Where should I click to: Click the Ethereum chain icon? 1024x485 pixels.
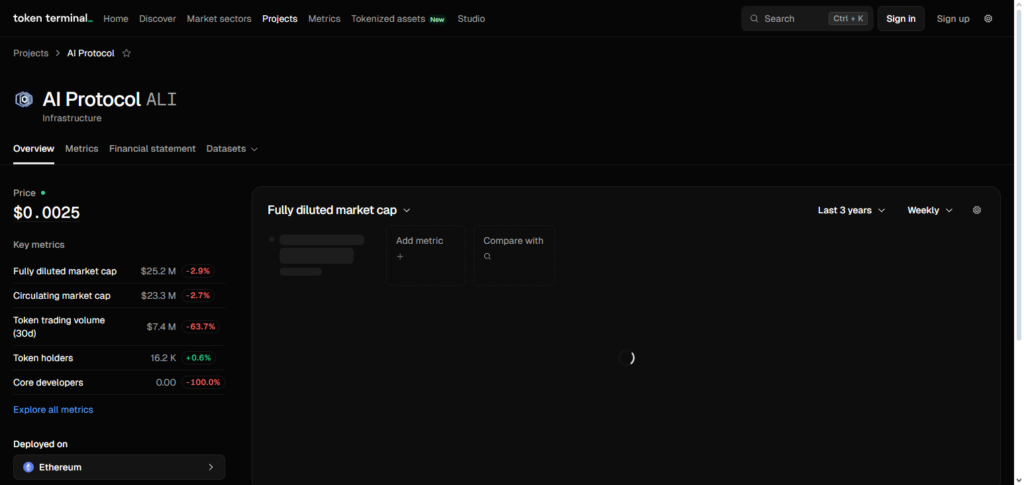[28, 467]
